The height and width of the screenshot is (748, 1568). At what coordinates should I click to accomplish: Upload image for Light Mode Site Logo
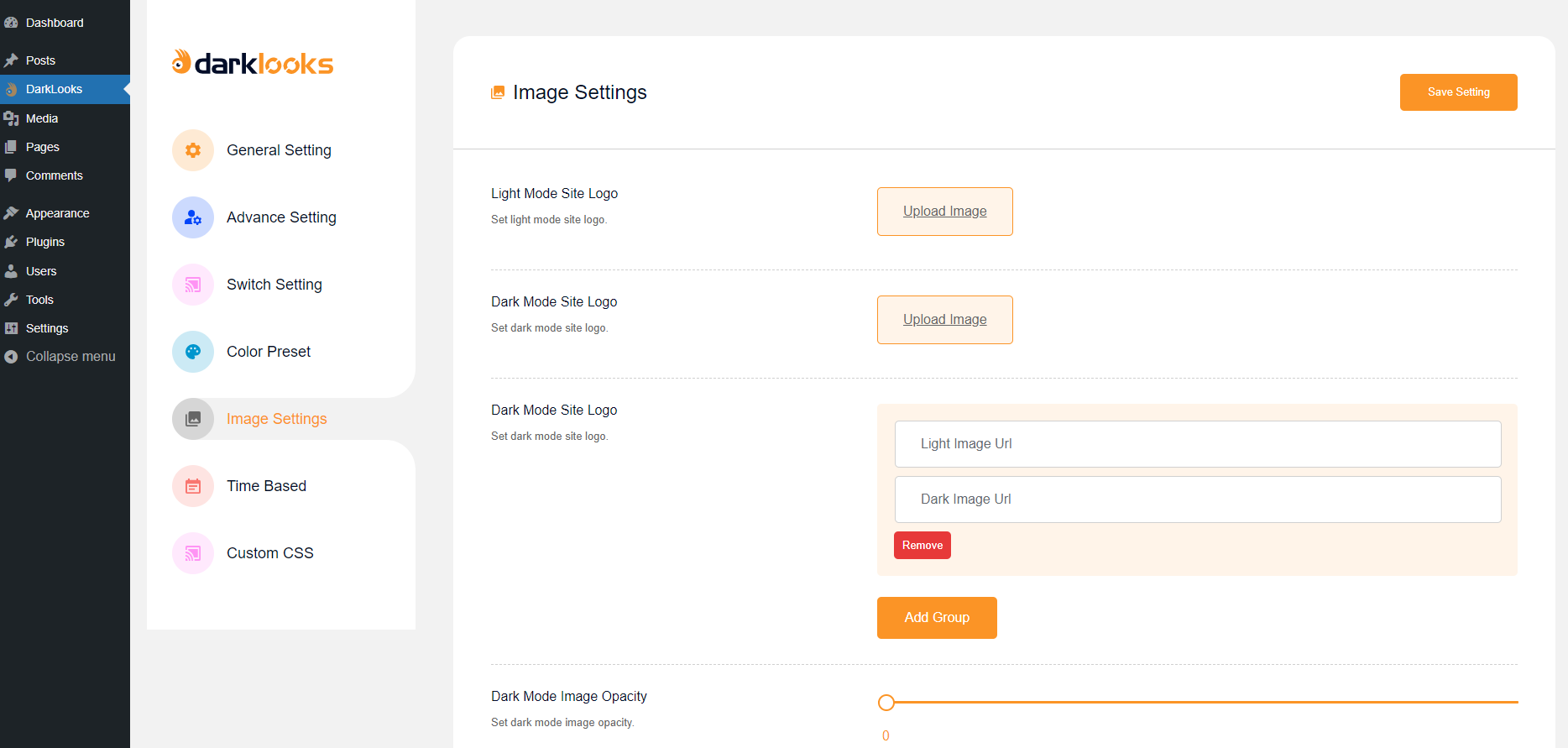[945, 212]
